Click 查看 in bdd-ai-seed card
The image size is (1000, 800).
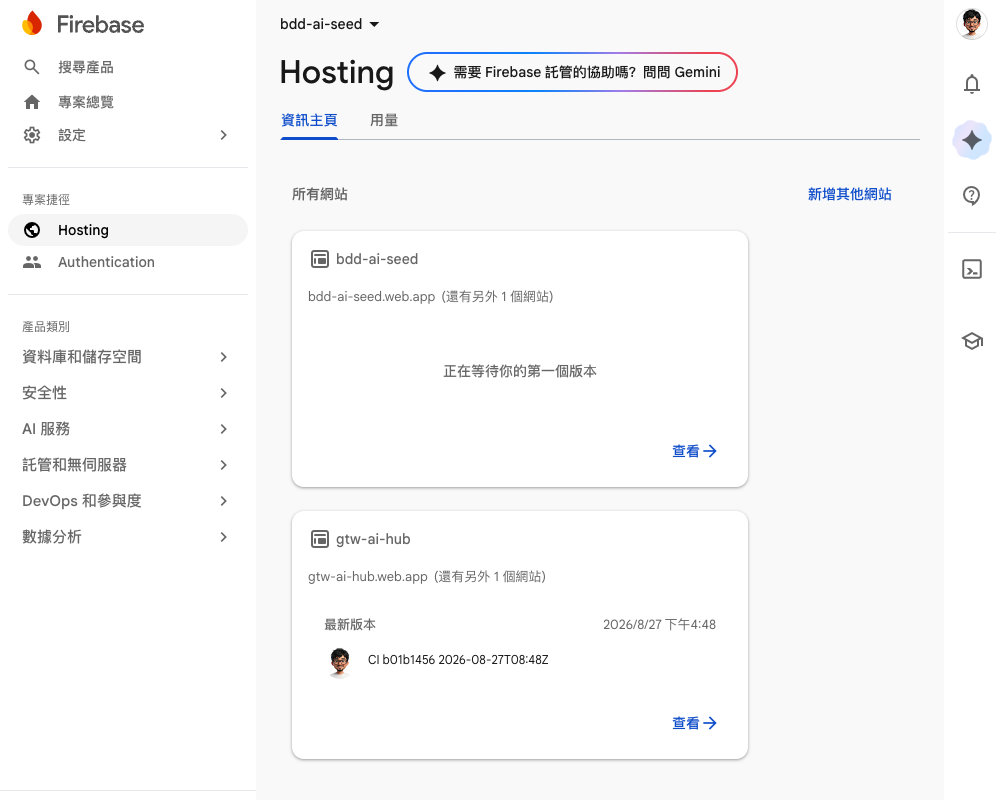point(695,451)
